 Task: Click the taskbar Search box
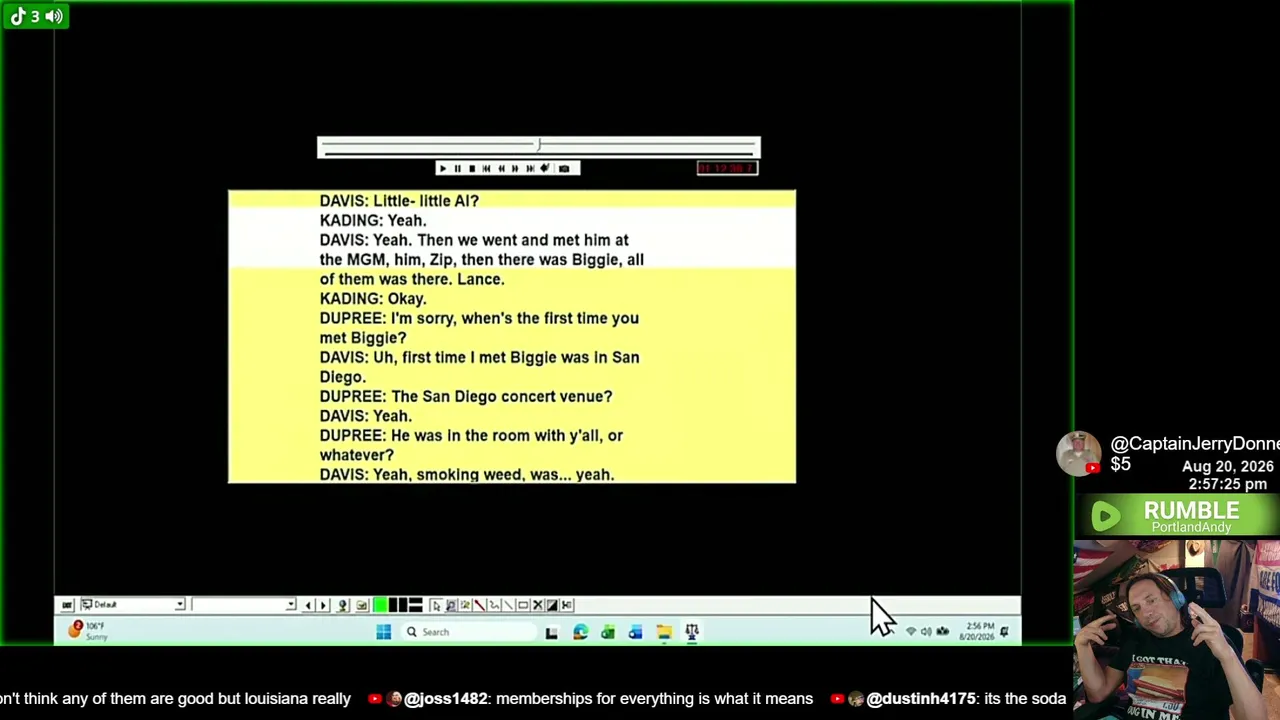point(469,632)
